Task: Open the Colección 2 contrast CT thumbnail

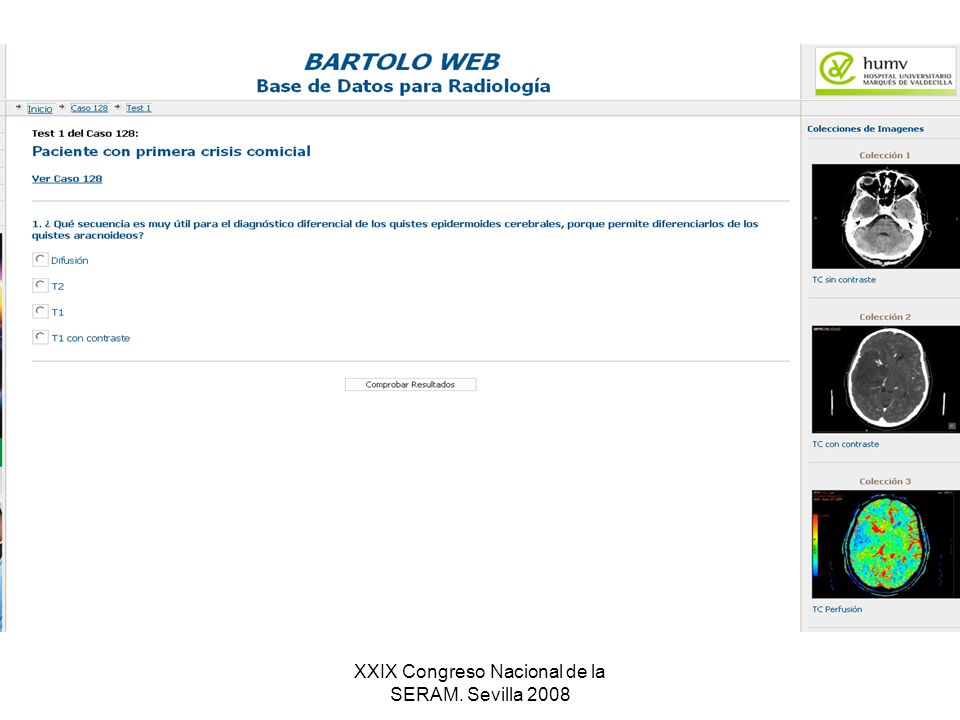Action: [x=885, y=380]
